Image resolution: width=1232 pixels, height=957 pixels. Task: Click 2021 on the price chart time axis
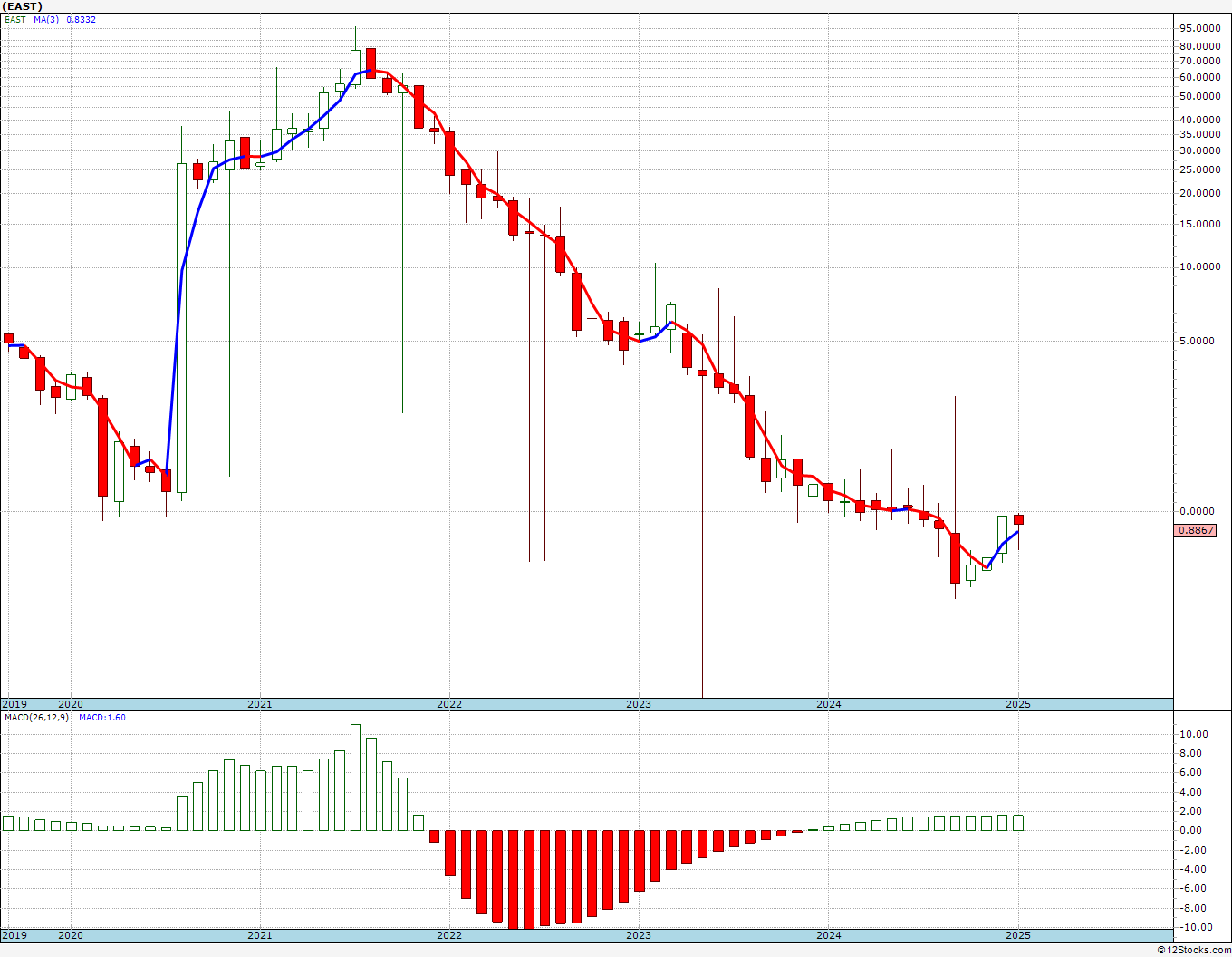tap(260, 704)
